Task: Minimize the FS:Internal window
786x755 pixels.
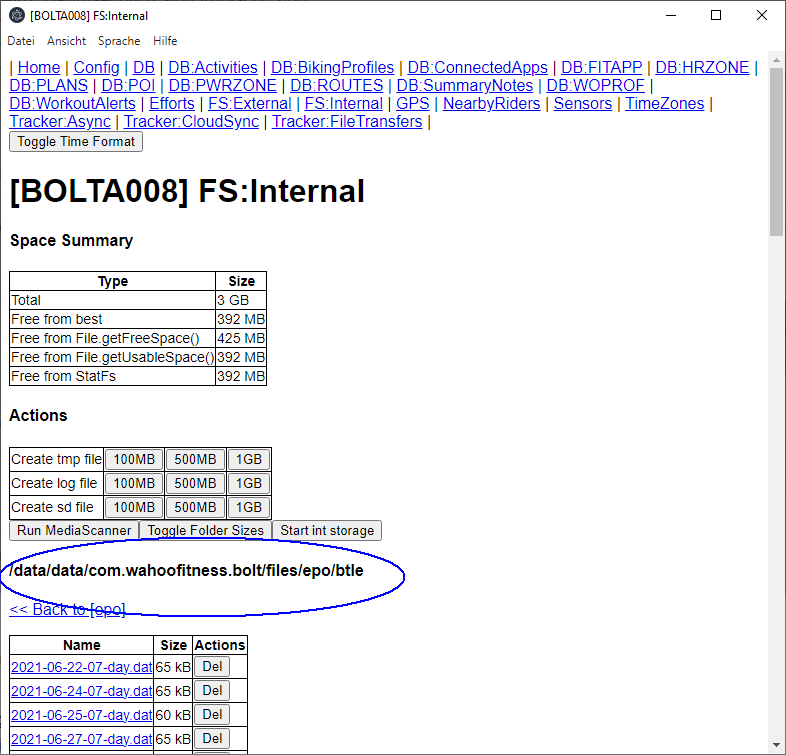Action: [x=671, y=16]
